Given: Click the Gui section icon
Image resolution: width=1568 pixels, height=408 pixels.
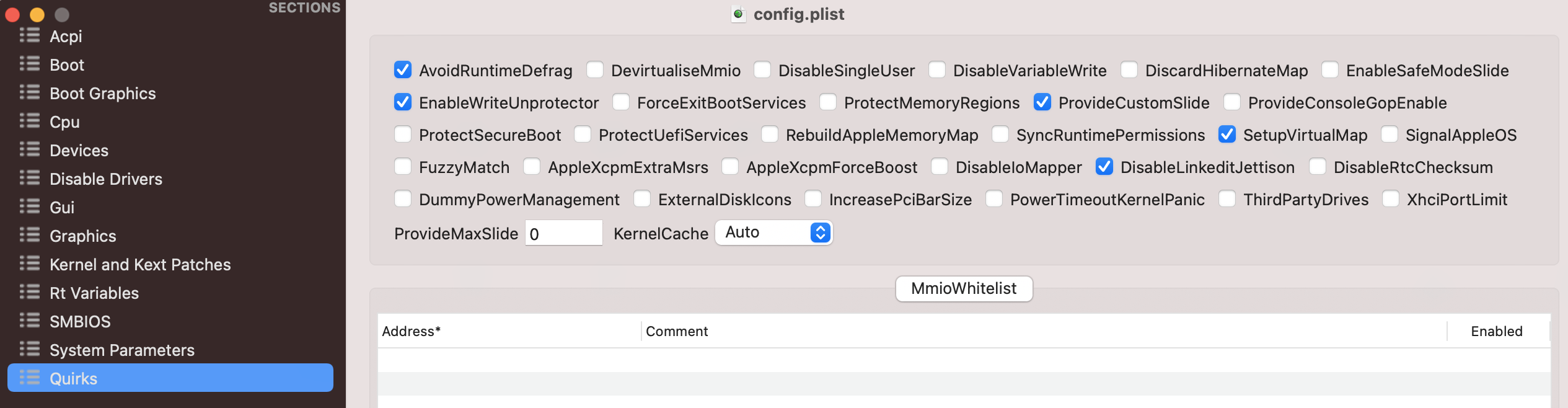Looking at the screenshot, I should point(29,207).
